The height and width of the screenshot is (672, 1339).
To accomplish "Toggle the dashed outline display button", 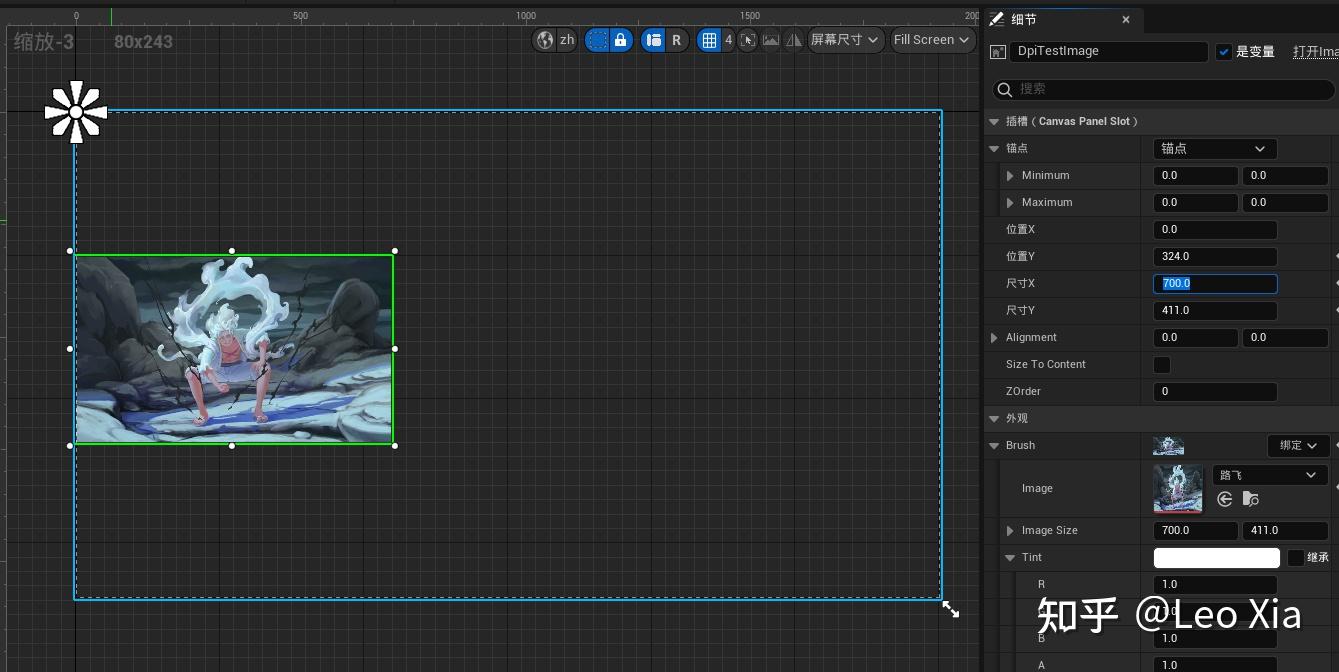I will [x=597, y=40].
